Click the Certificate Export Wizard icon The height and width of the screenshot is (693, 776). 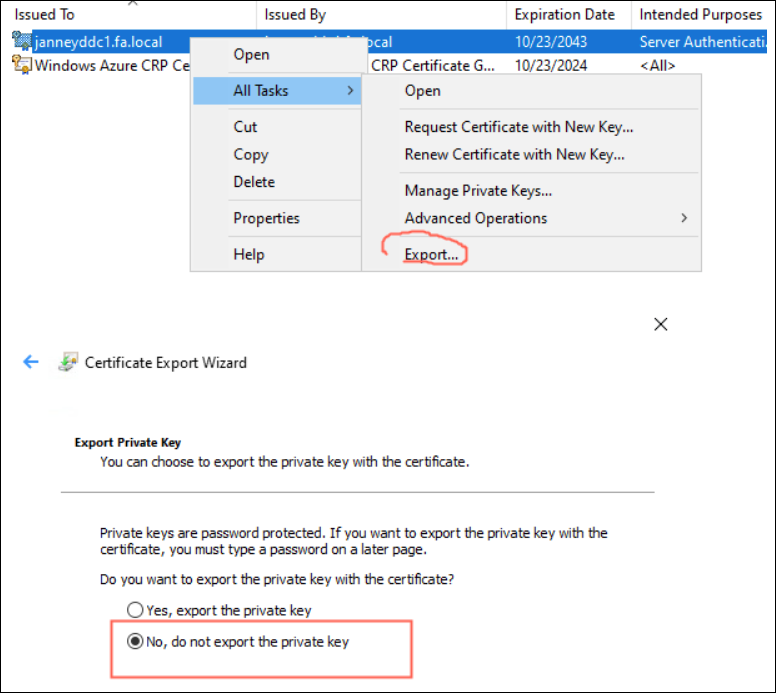[68, 362]
